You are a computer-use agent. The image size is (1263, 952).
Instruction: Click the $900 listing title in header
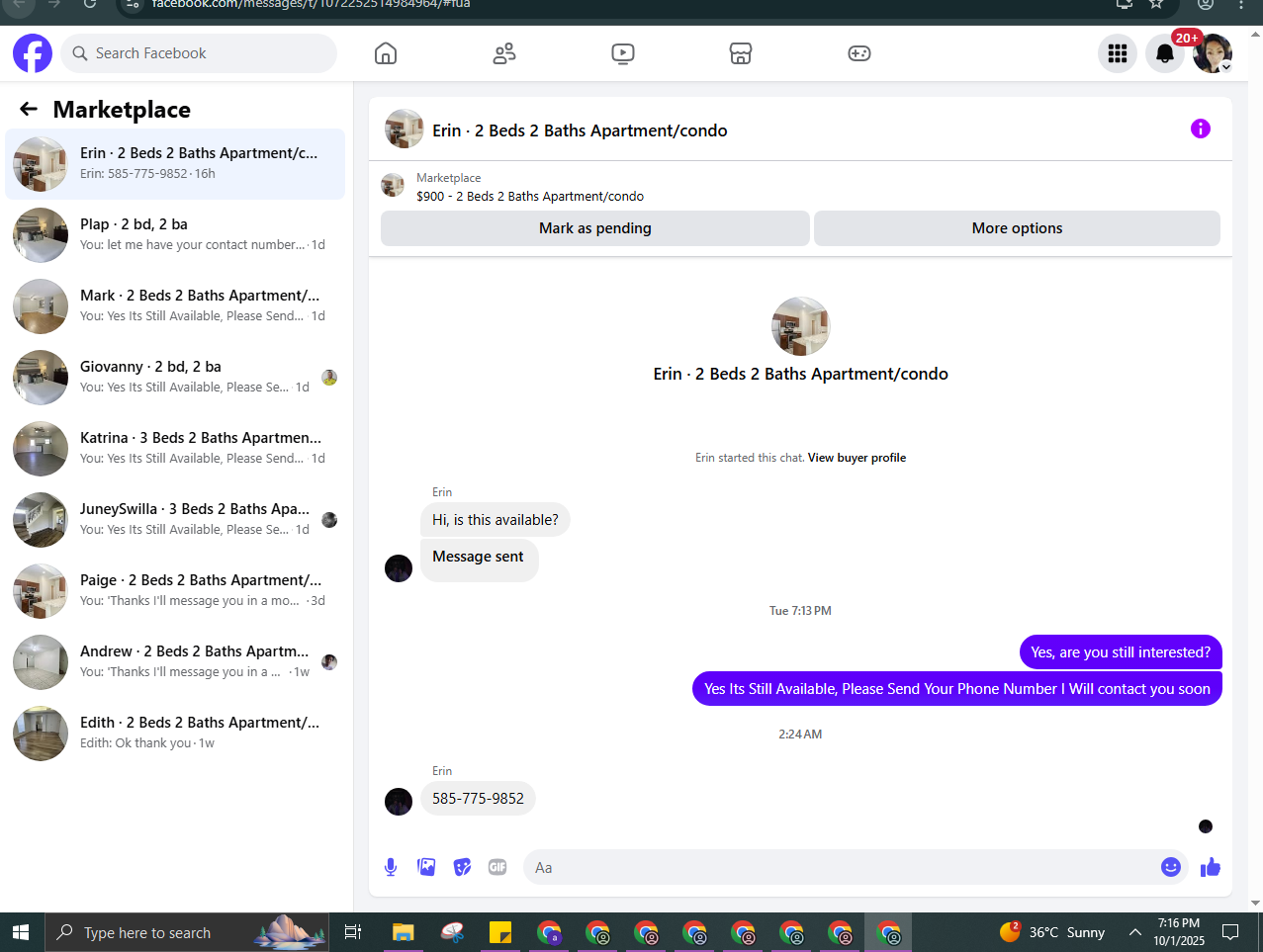(x=530, y=197)
